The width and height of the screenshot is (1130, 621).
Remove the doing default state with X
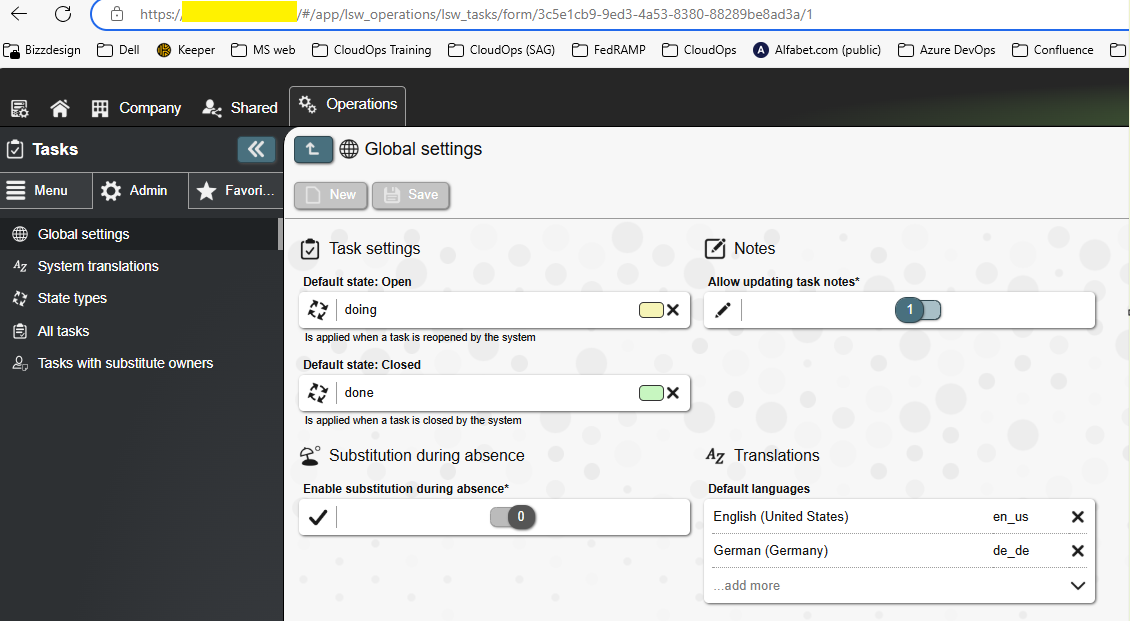673,310
